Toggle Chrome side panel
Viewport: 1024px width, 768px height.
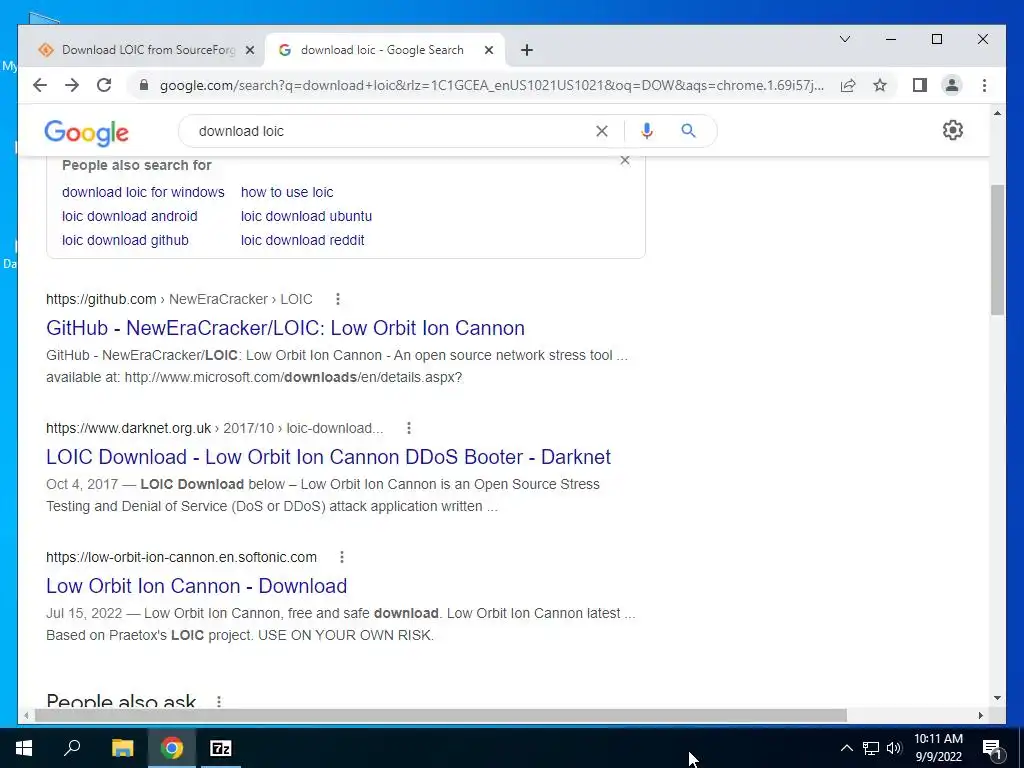pos(920,86)
